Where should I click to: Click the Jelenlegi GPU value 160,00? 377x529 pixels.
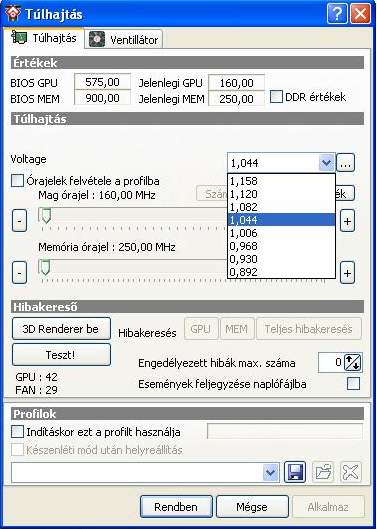tap(237, 83)
